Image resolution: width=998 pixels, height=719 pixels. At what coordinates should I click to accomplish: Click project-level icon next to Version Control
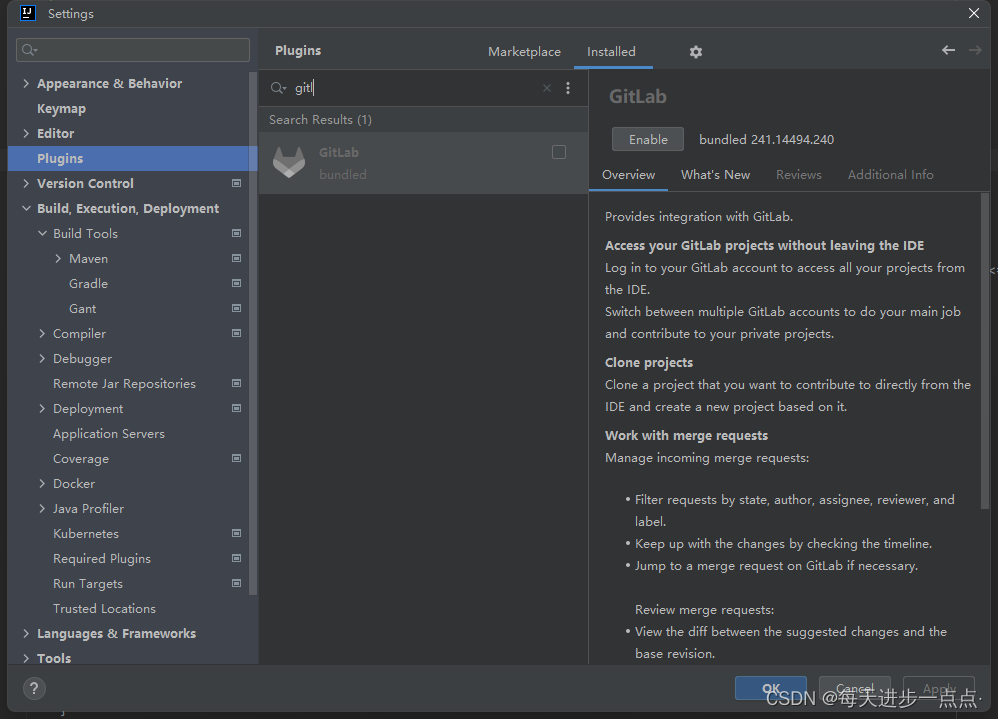pyautogui.click(x=236, y=183)
